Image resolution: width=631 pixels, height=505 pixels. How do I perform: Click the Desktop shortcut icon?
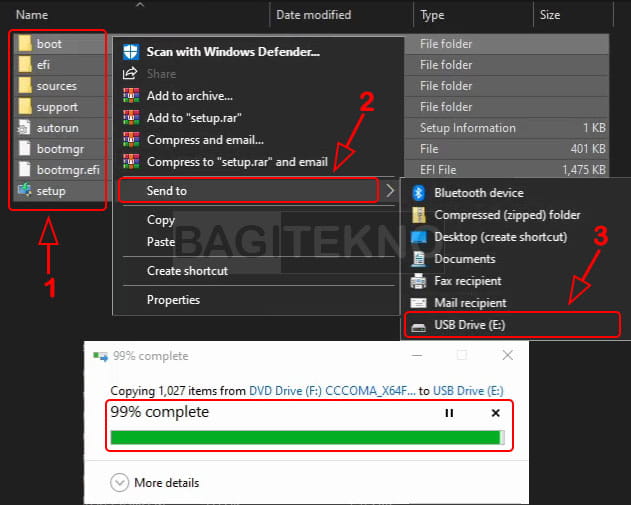tap(419, 237)
